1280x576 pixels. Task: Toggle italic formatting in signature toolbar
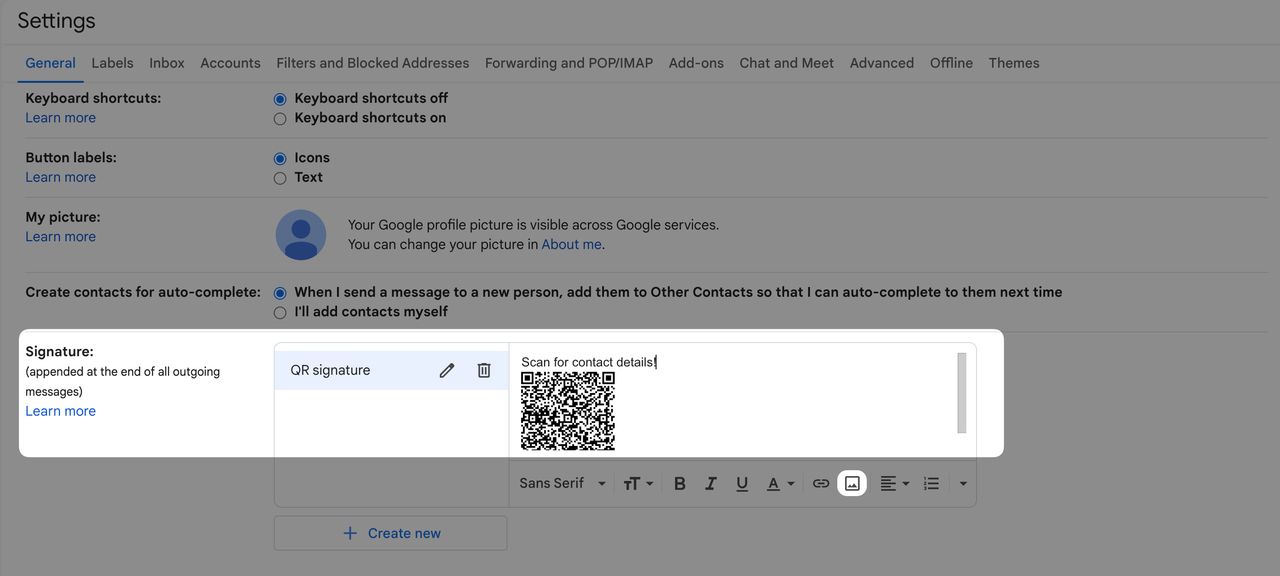[x=711, y=483]
